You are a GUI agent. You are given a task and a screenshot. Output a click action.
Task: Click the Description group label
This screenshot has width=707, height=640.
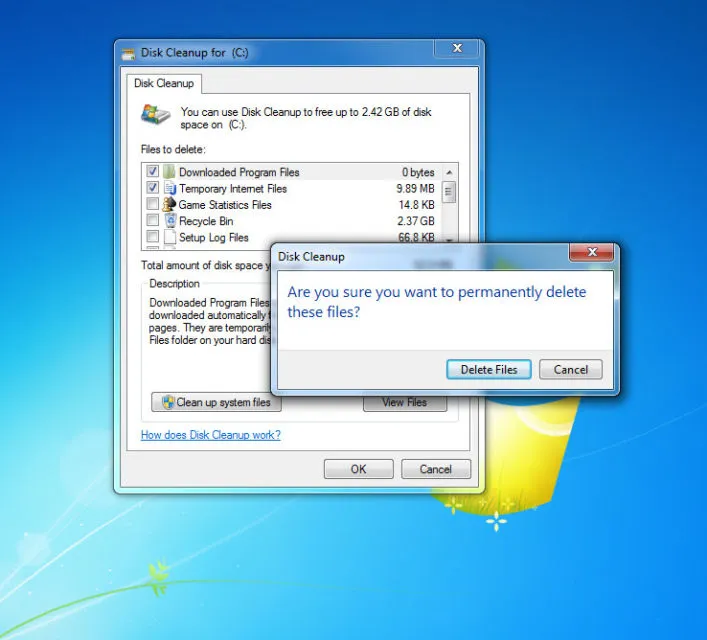click(174, 284)
